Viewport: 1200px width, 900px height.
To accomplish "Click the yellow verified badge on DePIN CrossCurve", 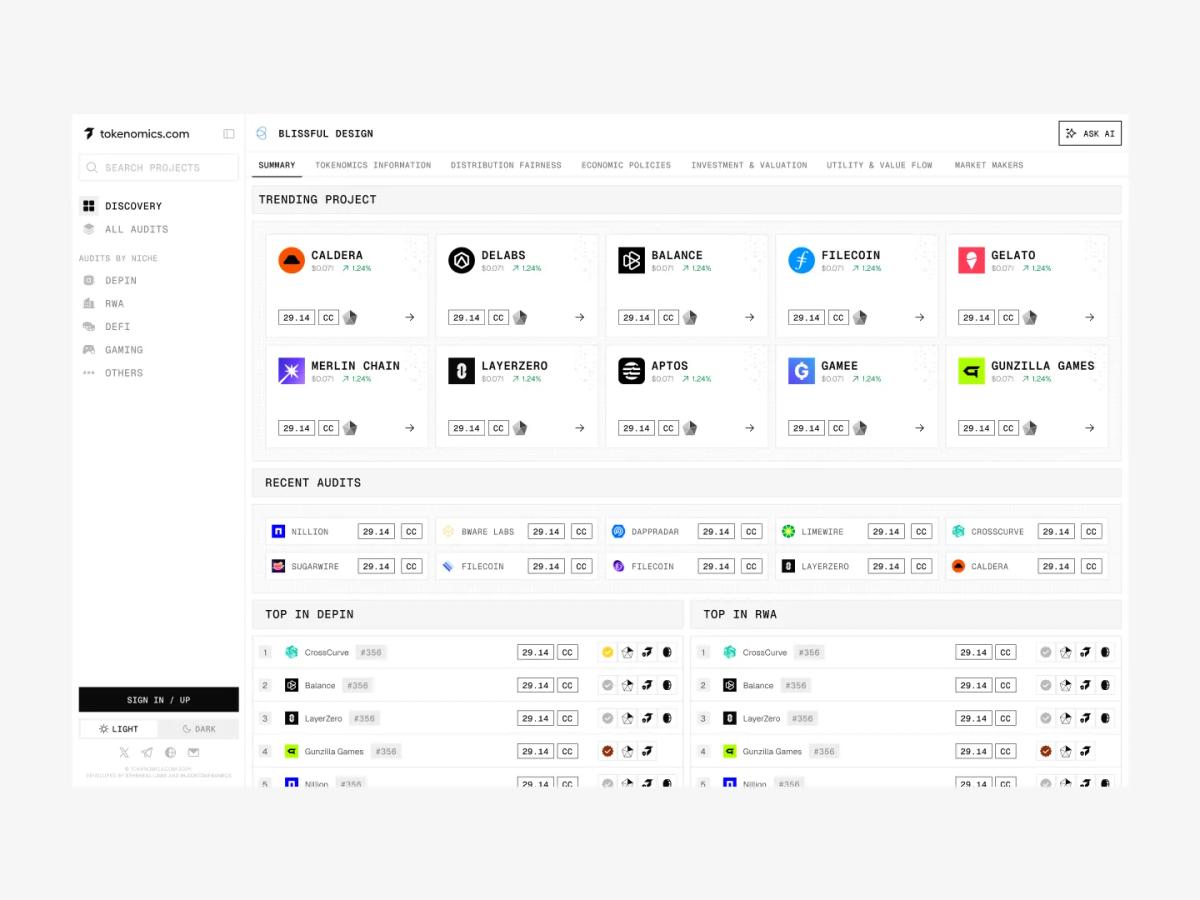I will click(607, 652).
